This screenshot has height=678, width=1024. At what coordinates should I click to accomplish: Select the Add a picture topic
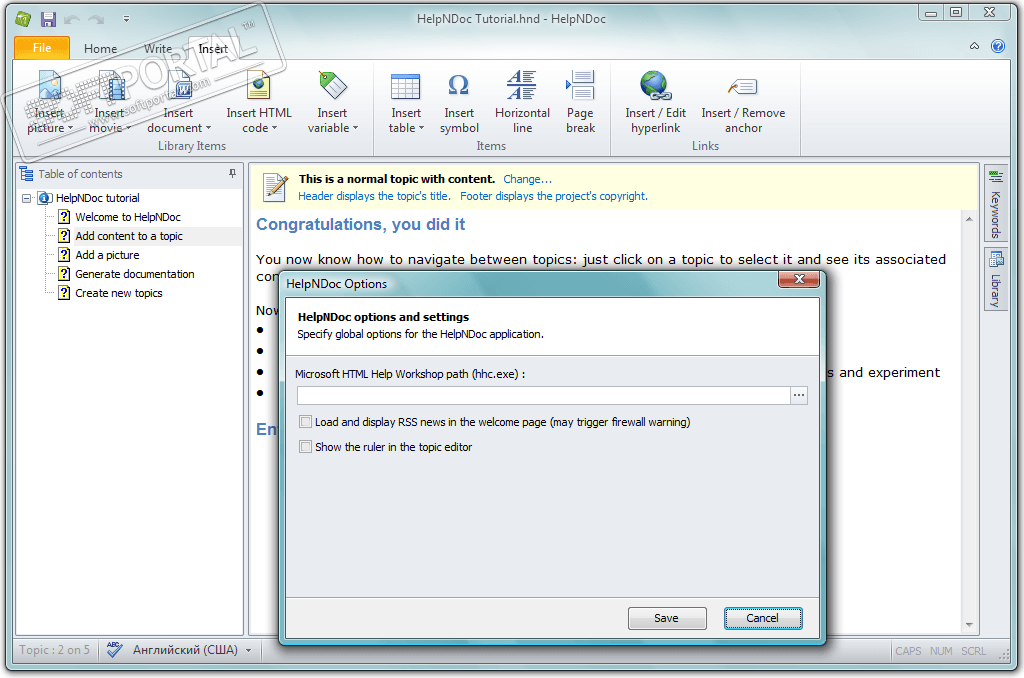click(107, 255)
